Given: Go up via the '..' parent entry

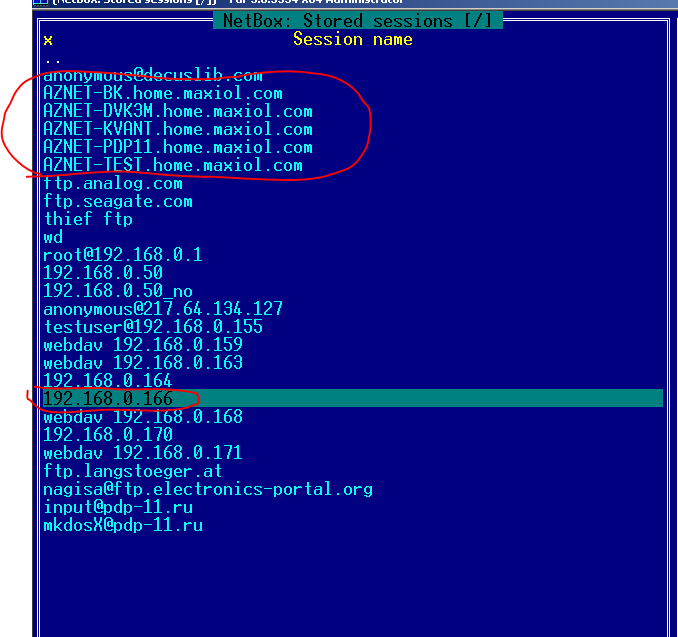Looking at the screenshot, I should point(52,58).
